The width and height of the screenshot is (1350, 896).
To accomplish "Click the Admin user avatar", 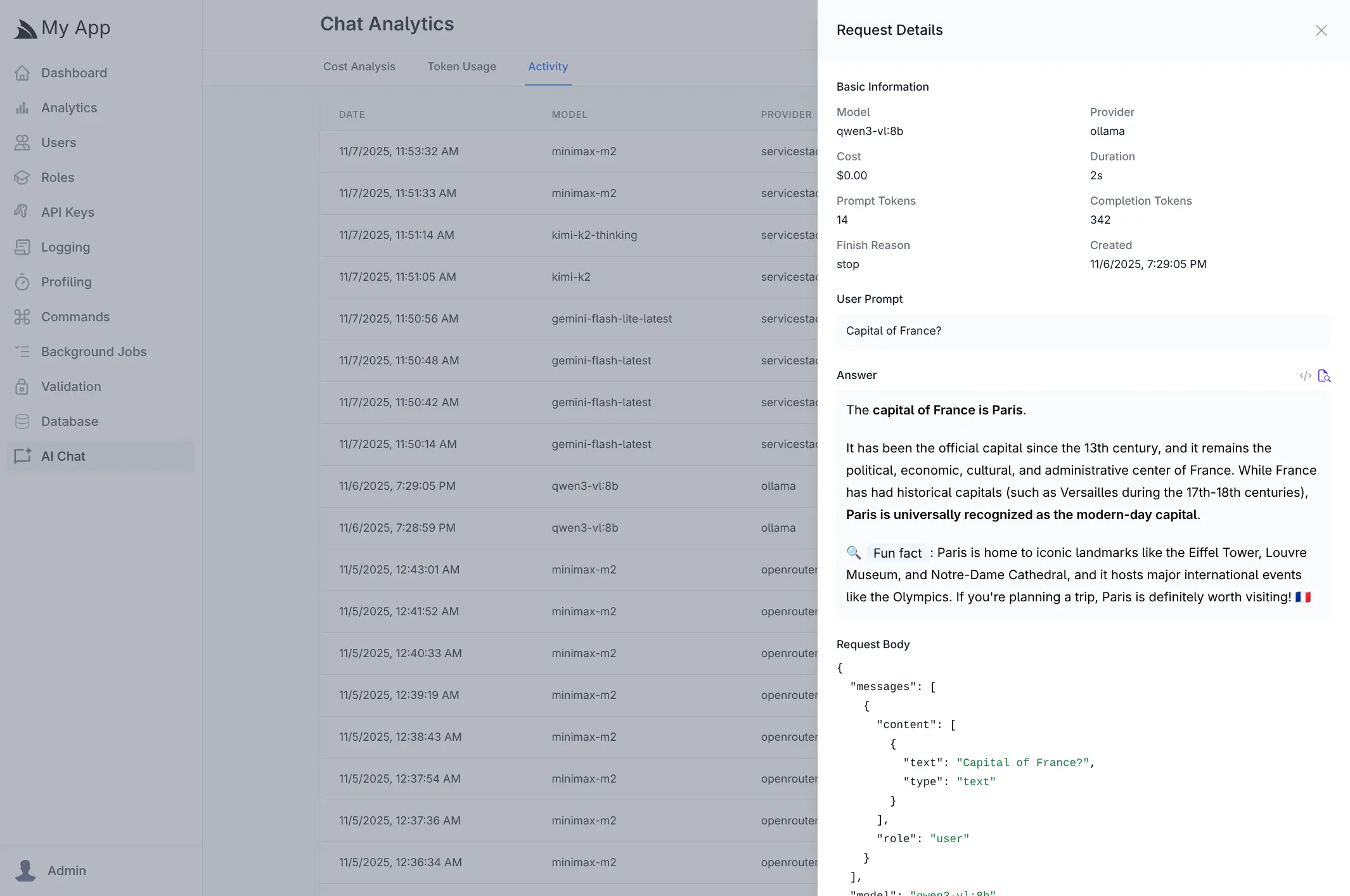I will pos(25,870).
